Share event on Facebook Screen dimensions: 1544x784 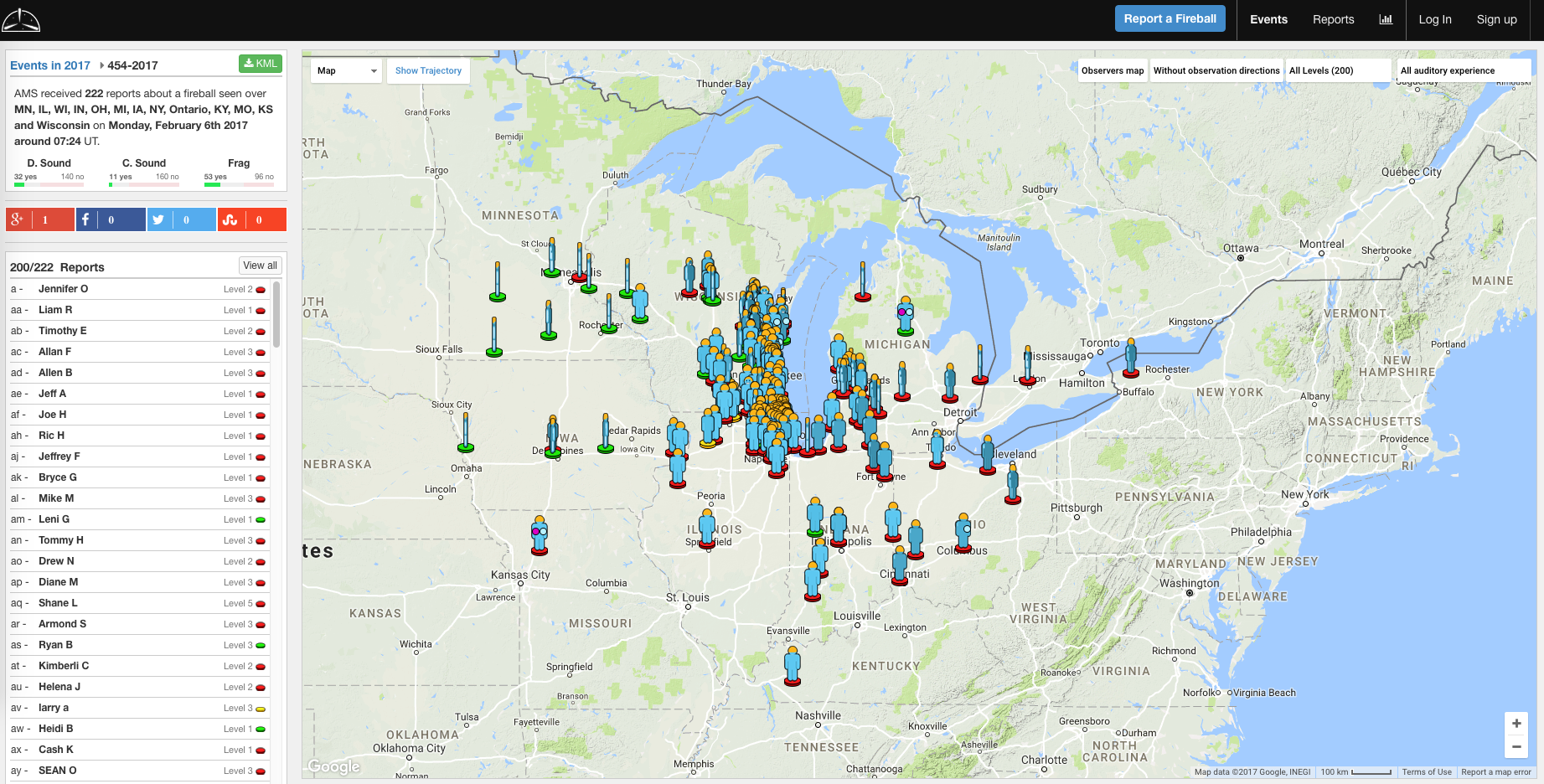pos(111,219)
